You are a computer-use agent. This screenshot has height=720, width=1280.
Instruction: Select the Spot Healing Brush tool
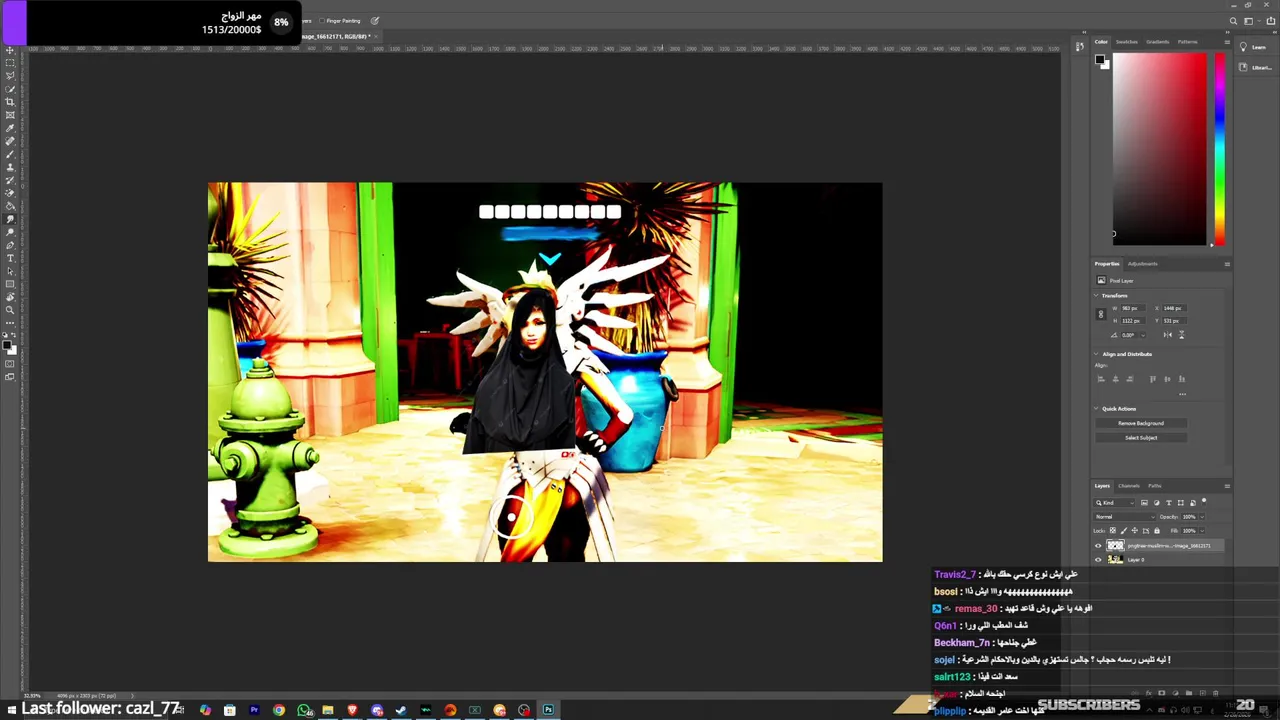[x=9, y=141]
